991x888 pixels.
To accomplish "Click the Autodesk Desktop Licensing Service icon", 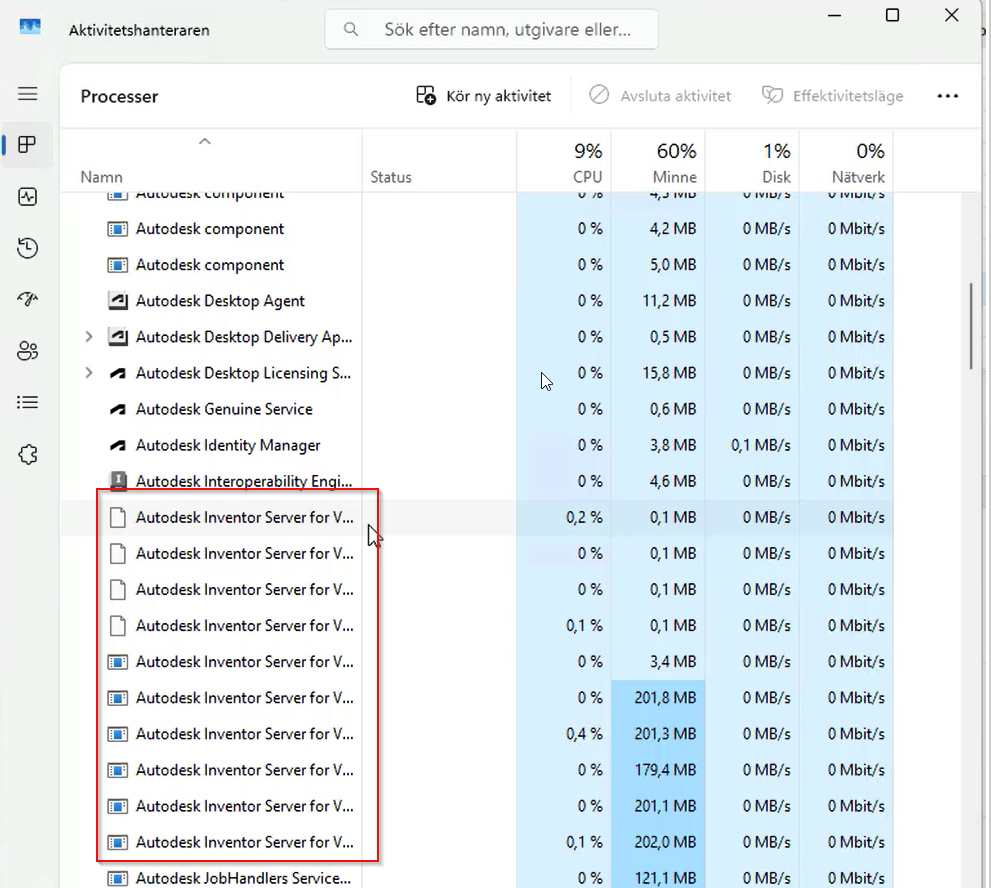I will pyautogui.click(x=118, y=374).
